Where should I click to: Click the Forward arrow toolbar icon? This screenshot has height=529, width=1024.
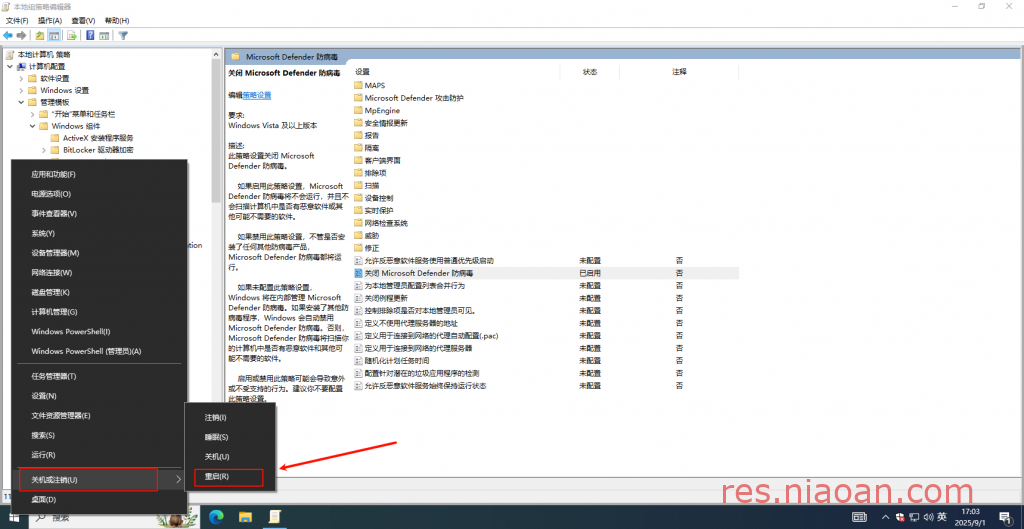click(22, 35)
